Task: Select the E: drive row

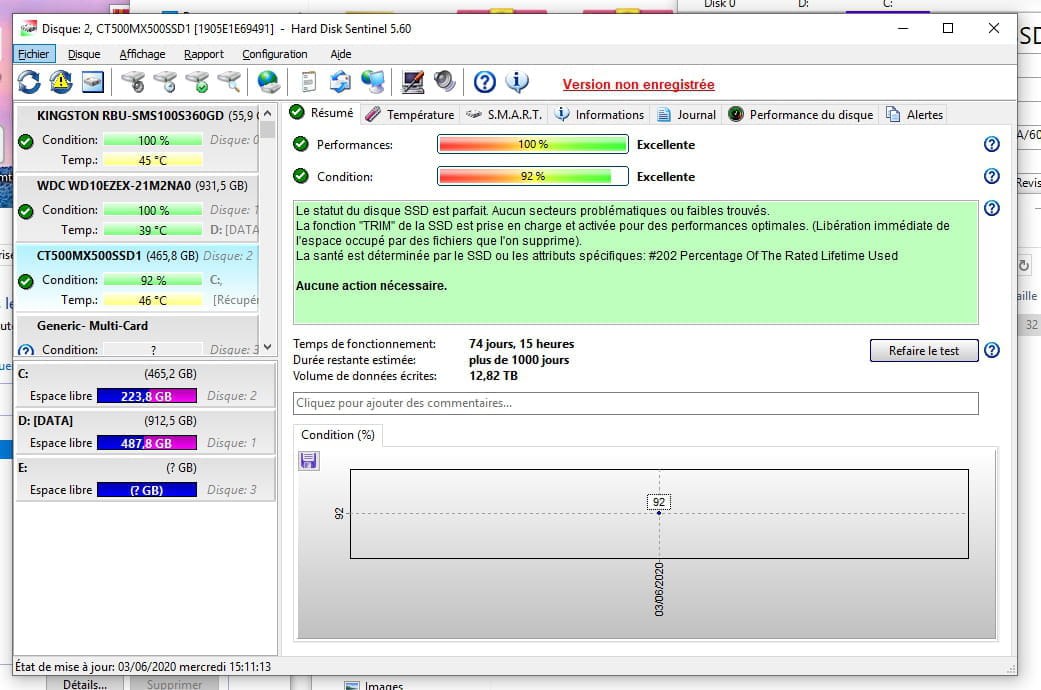Action: point(145,478)
